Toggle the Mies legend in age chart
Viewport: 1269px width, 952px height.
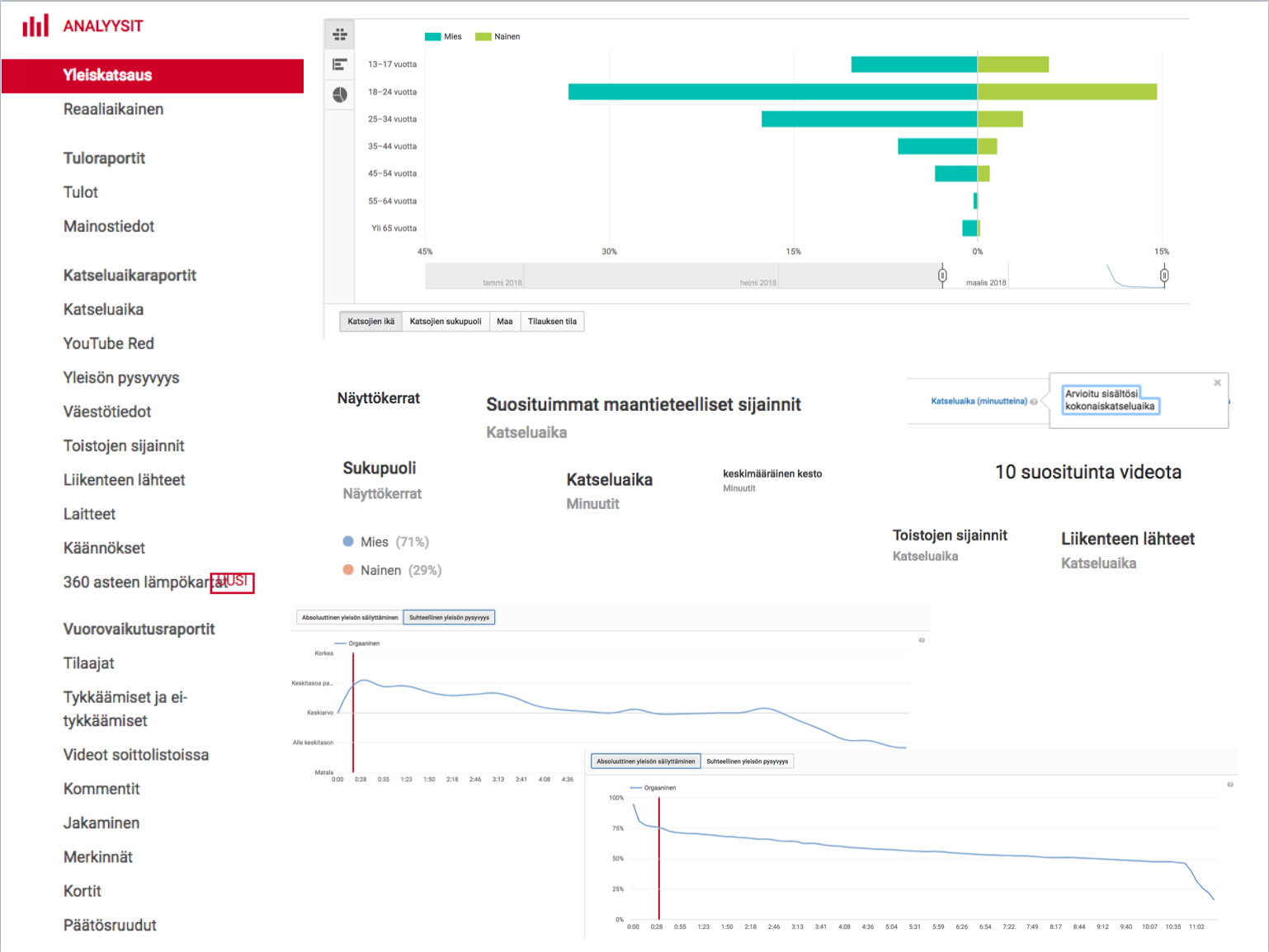pyautogui.click(x=443, y=36)
